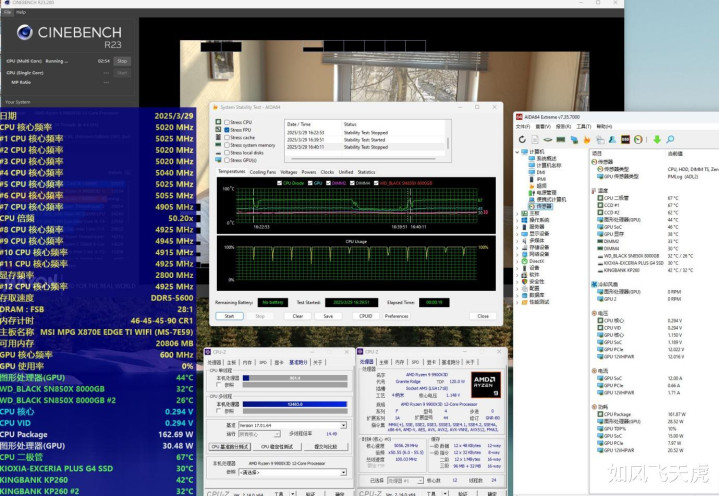Click the CPUID button
This screenshot has width=719, height=496.
[365, 316]
